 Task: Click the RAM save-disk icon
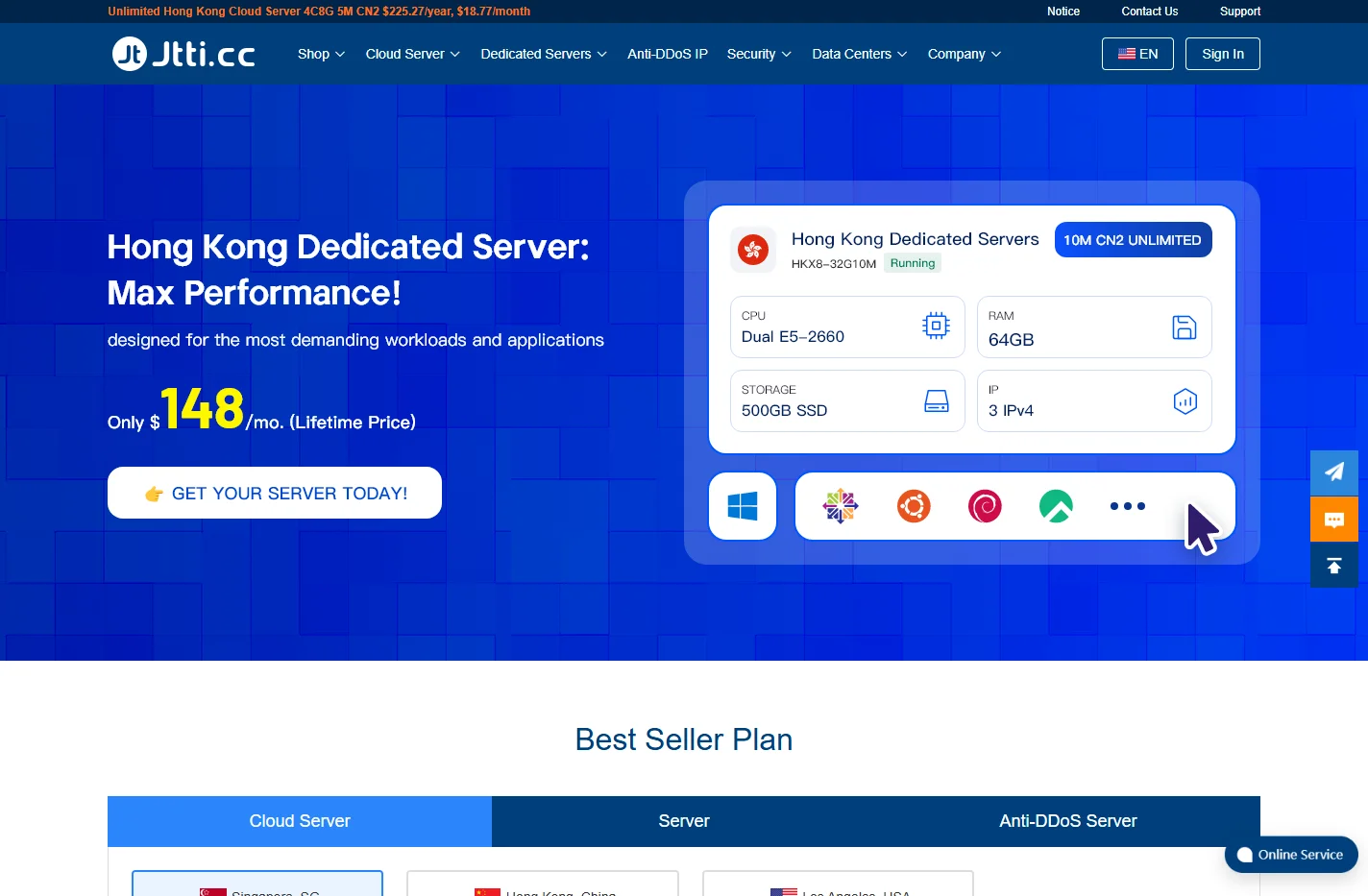pyautogui.click(x=1185, y=327)
